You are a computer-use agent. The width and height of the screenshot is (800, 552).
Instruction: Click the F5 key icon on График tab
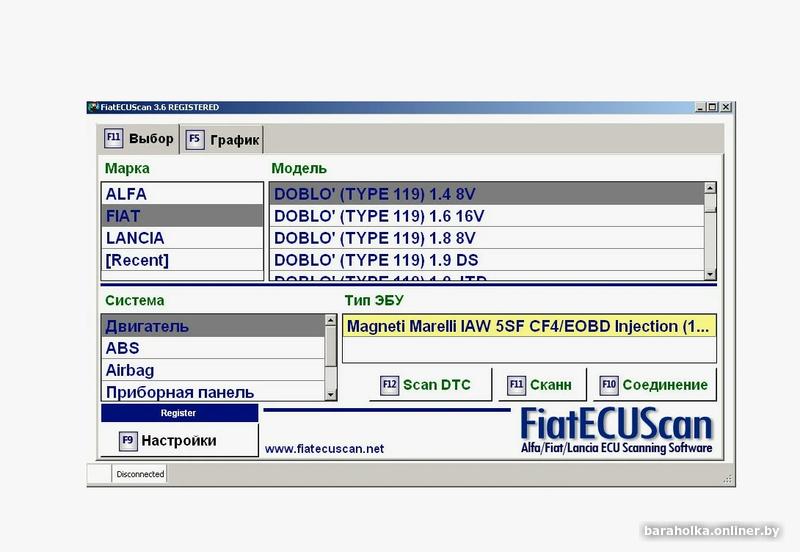pos(194,139)
